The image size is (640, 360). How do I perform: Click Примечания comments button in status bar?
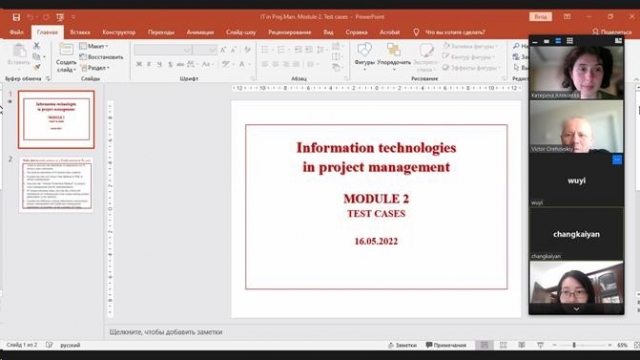[446, 345]
